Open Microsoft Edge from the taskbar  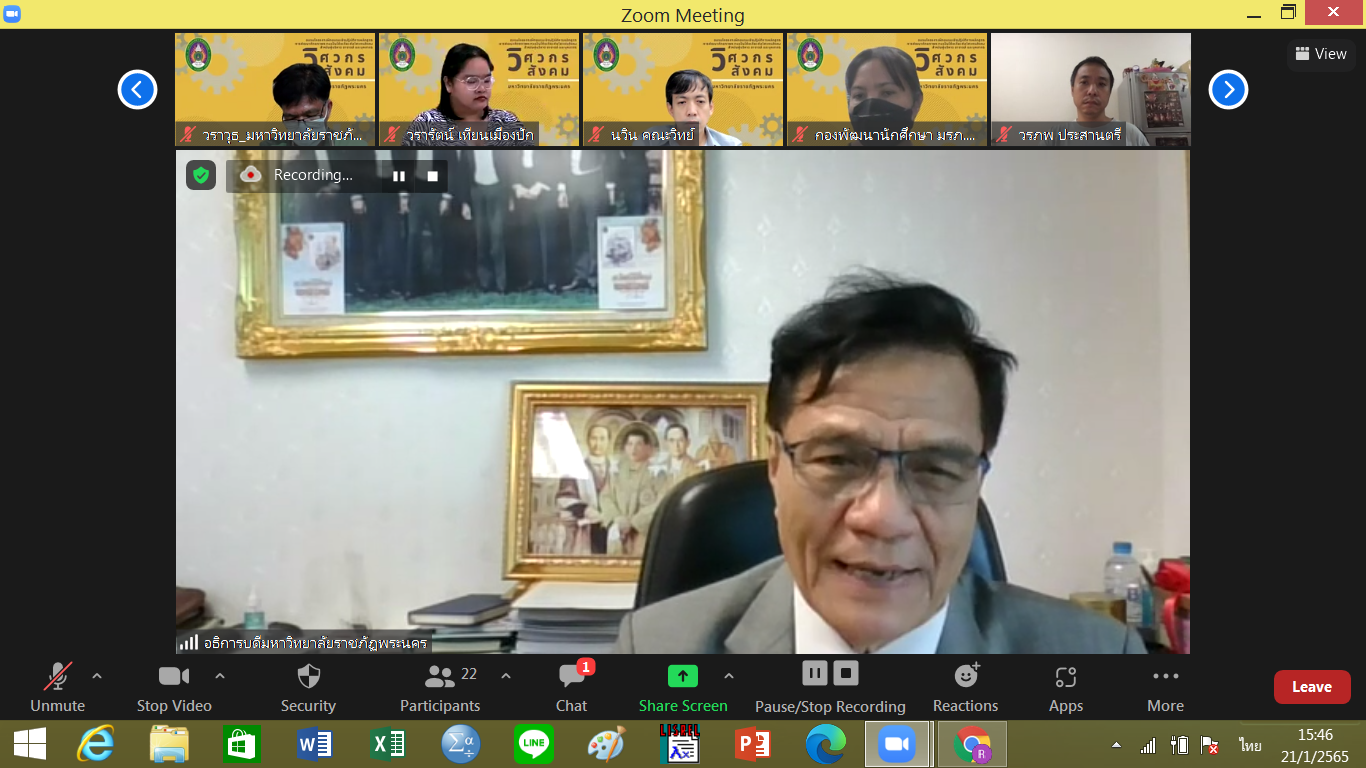point(825,745)
